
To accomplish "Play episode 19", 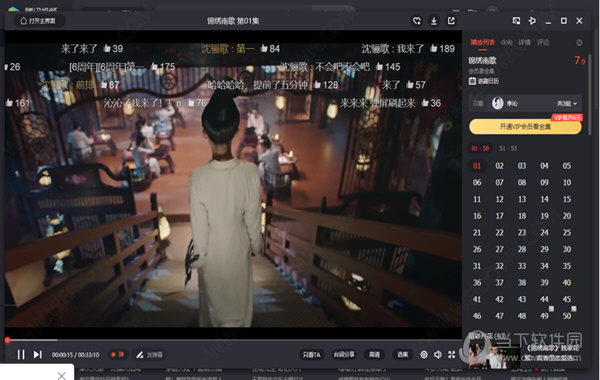I will [544, 216].
